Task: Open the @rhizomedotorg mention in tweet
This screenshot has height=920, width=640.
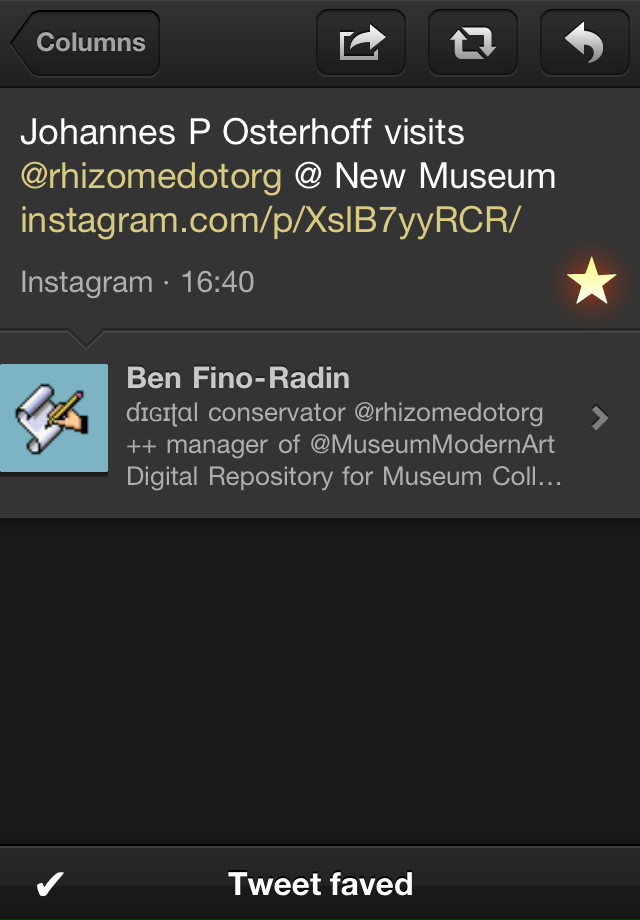Action: pyautogui.click(x=151, y=177)
